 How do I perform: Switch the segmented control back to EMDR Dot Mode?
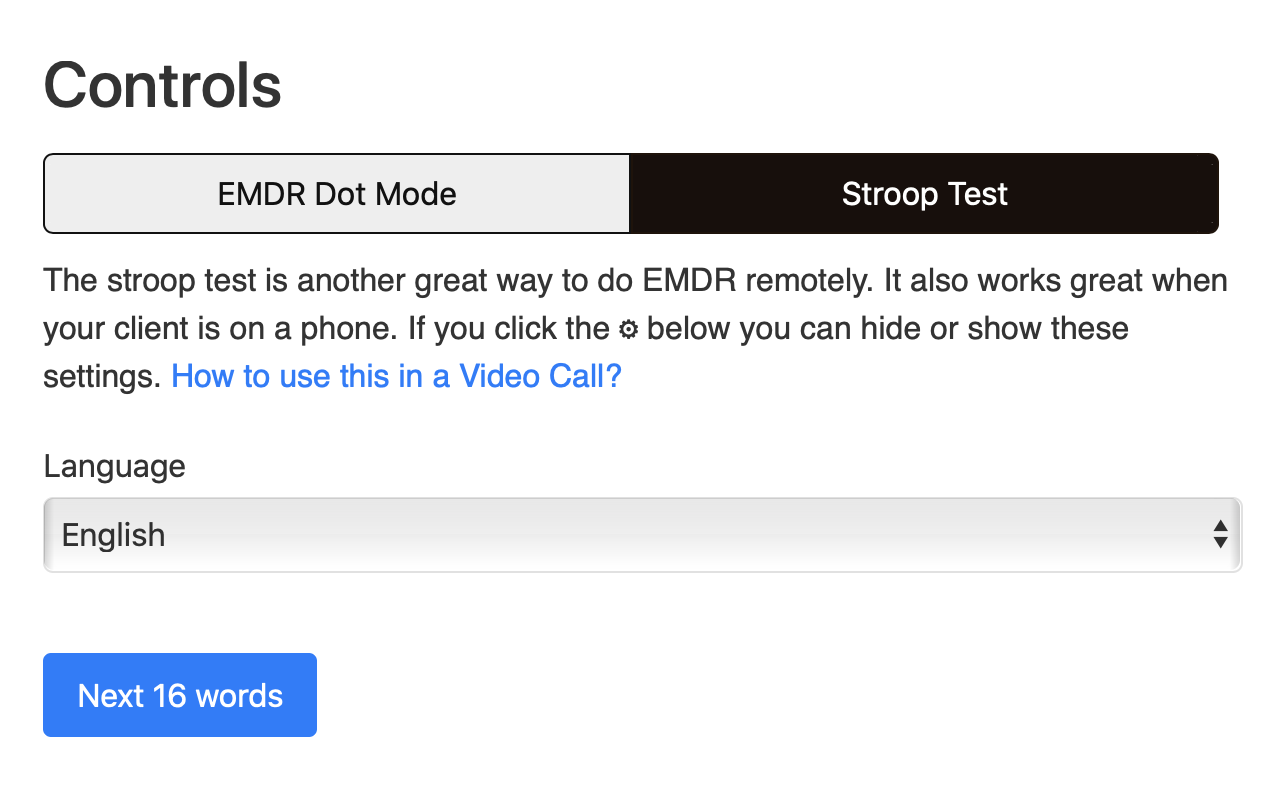pos(336,193)
